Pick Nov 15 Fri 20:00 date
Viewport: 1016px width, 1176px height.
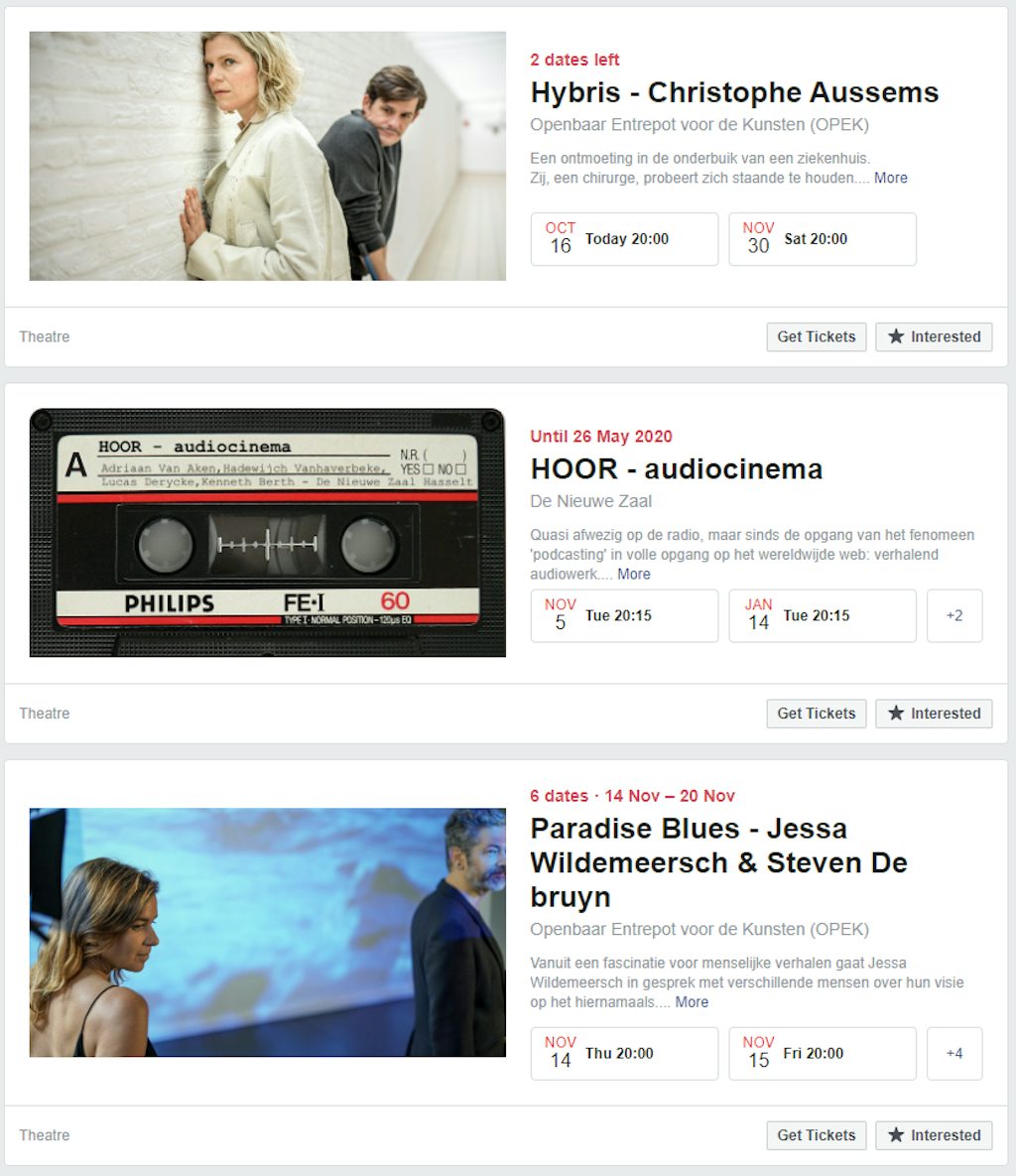point(823,1054)
